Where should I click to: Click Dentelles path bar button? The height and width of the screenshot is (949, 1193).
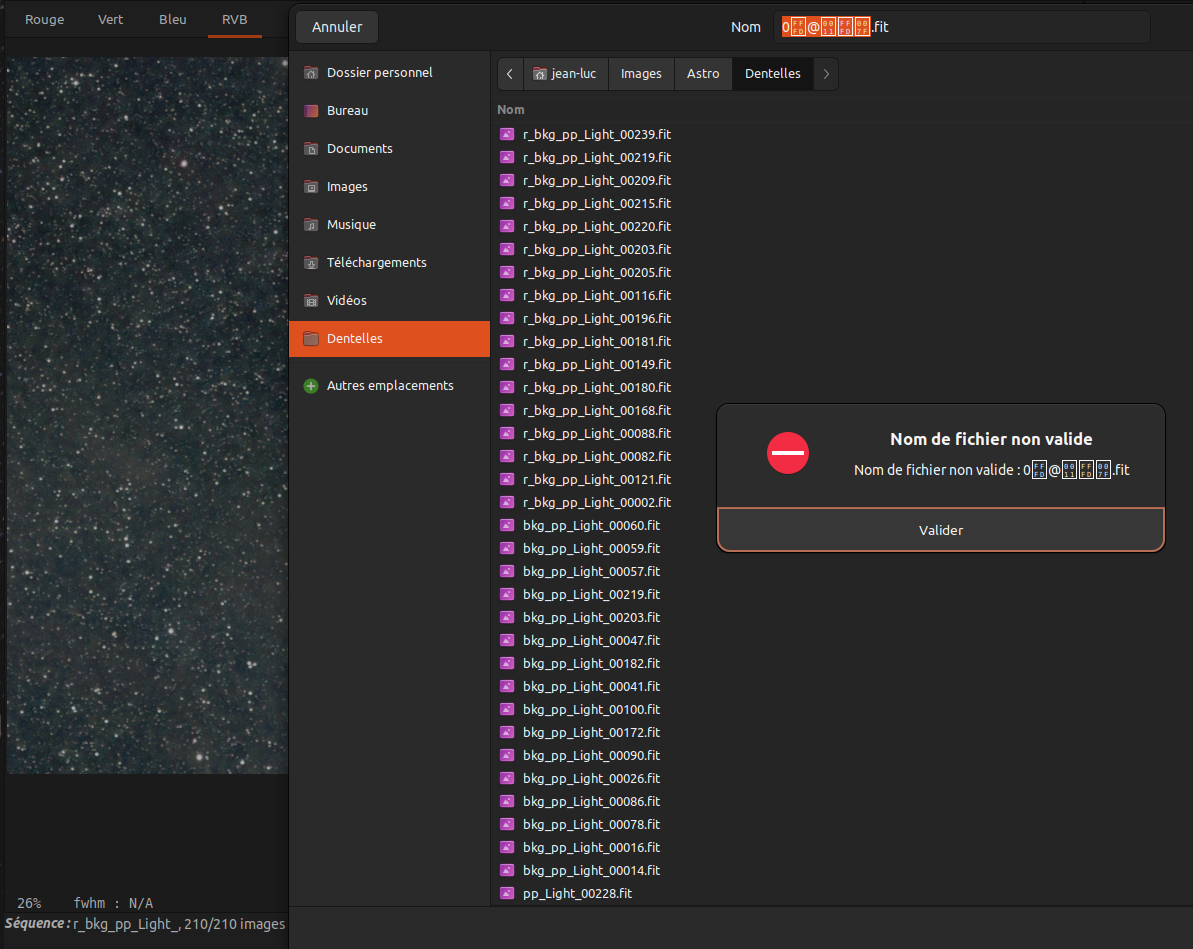tap(772, 74)
